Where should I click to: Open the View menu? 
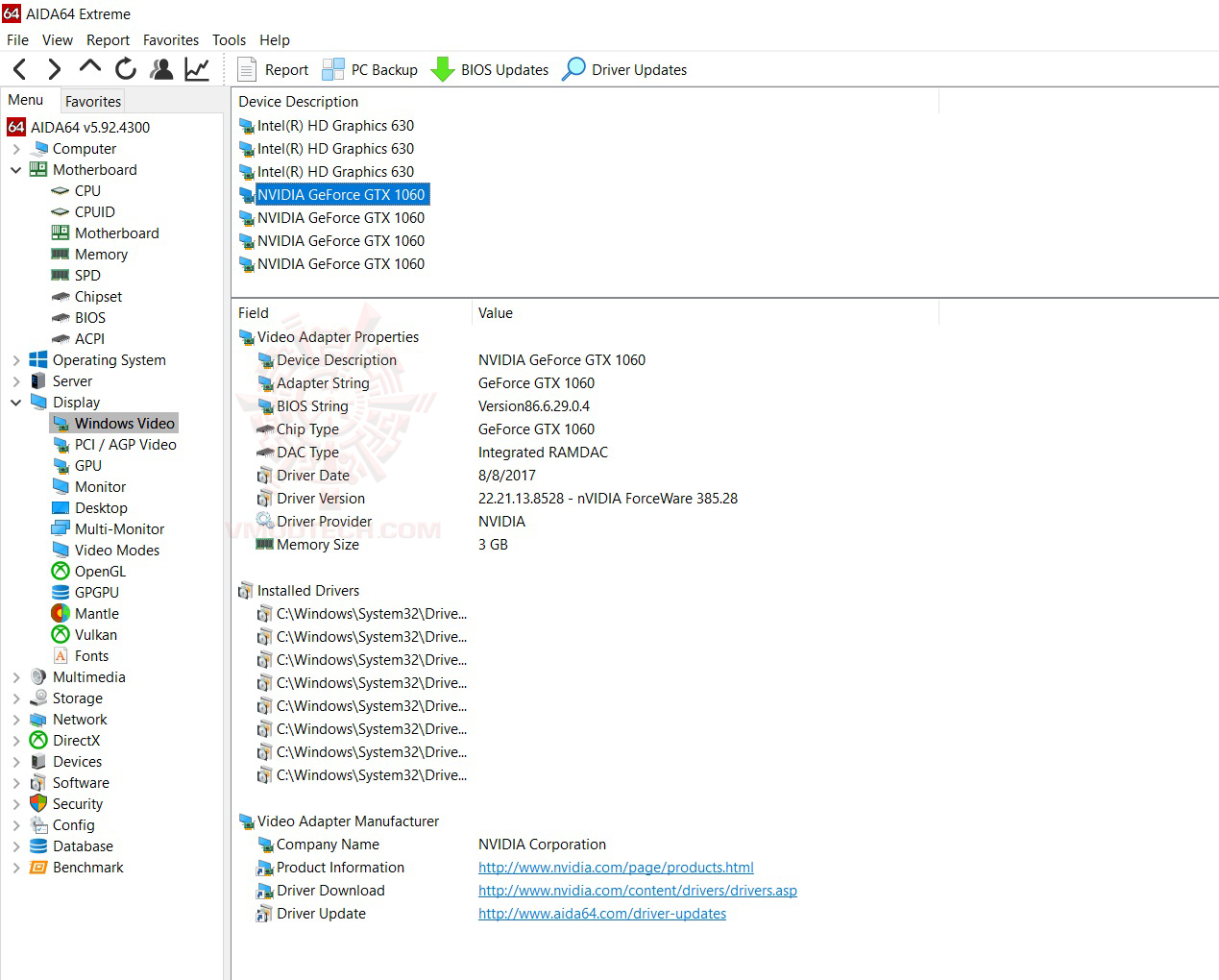point(58,40)
